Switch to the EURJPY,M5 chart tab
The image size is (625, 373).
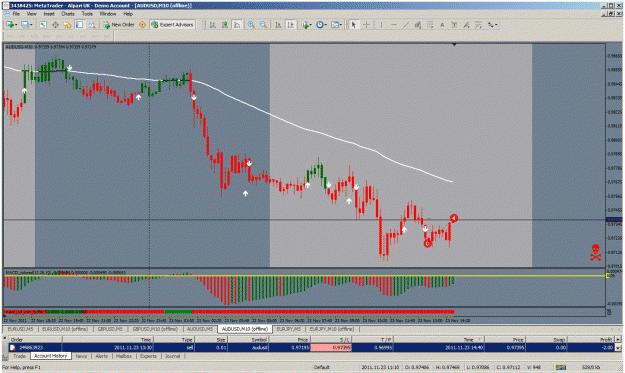[289, 329]
